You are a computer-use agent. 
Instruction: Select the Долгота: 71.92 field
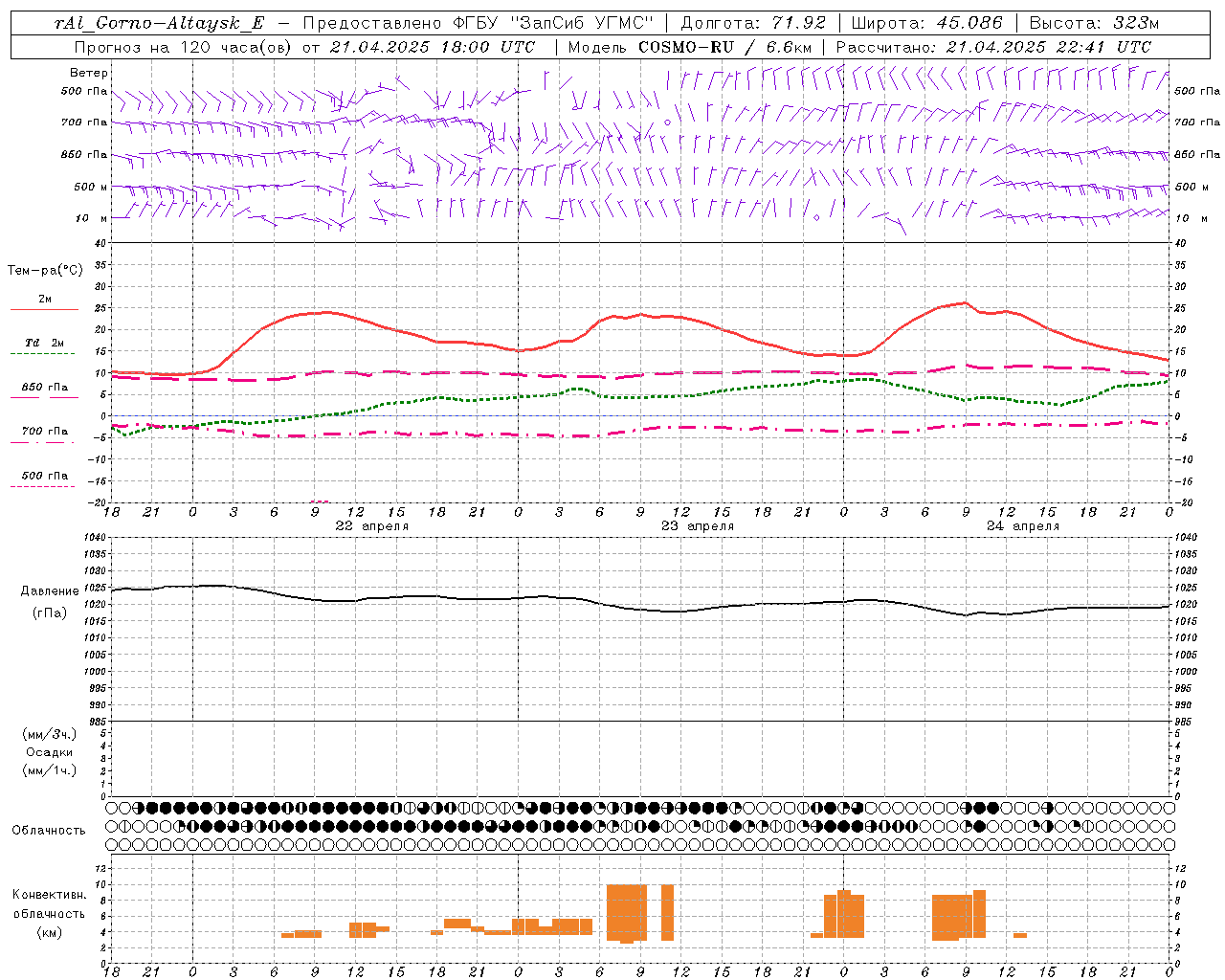(752, 23)
